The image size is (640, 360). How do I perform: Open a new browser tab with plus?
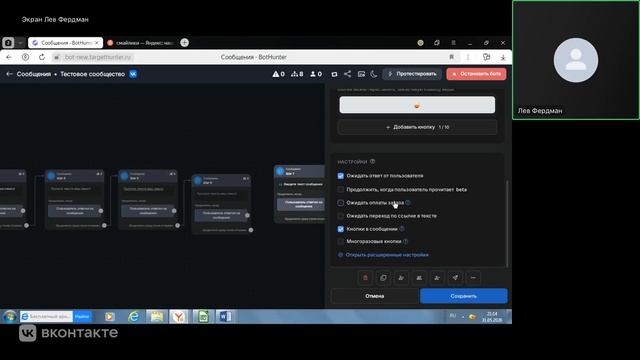[184, 42]
